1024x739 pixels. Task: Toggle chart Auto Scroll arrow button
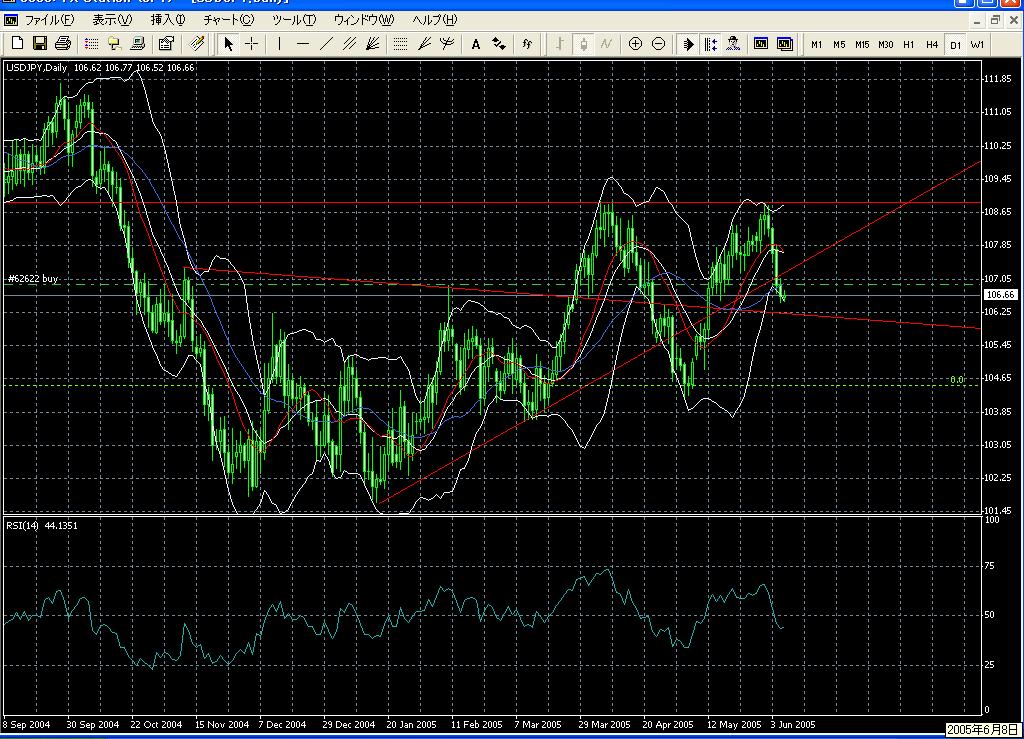point(688,44)
